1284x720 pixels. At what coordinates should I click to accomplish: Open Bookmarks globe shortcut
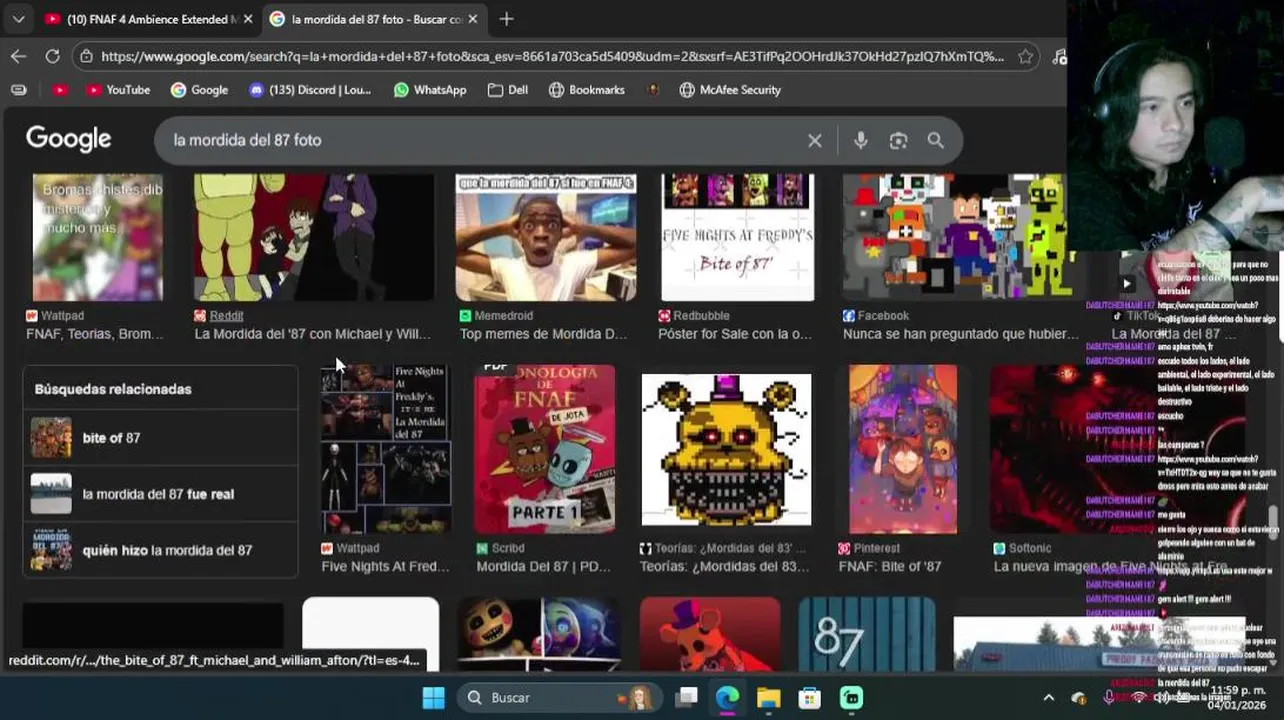coord(586,90)
